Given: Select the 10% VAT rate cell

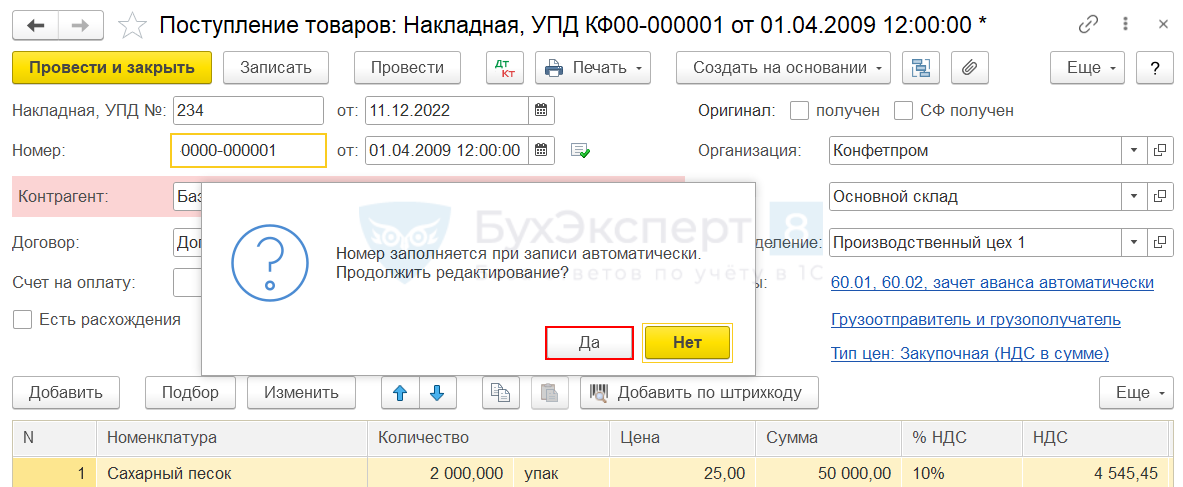Looking at the screenshot, I should (962, 473).
